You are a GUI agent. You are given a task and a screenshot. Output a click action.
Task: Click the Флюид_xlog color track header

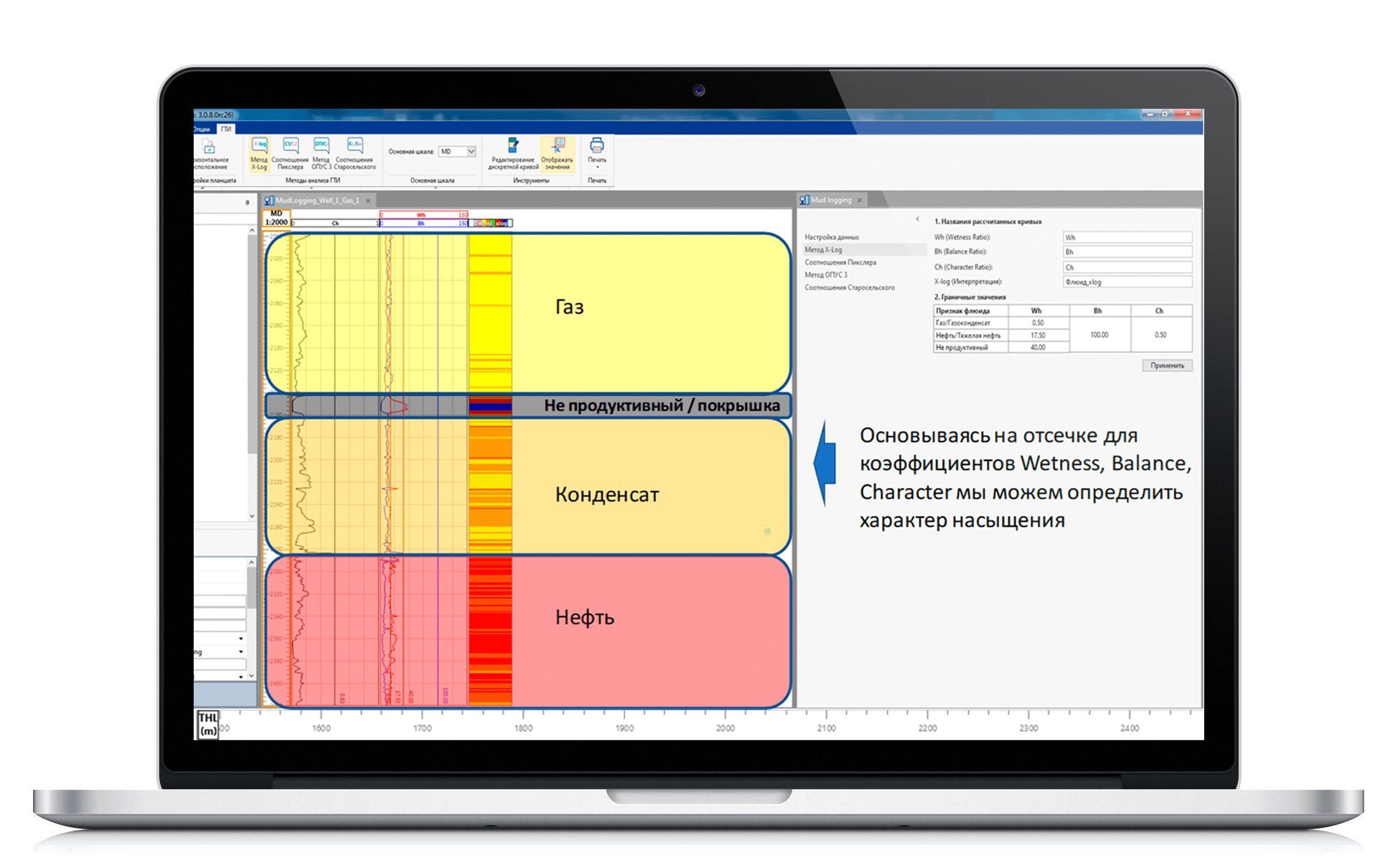click(491, 223)
